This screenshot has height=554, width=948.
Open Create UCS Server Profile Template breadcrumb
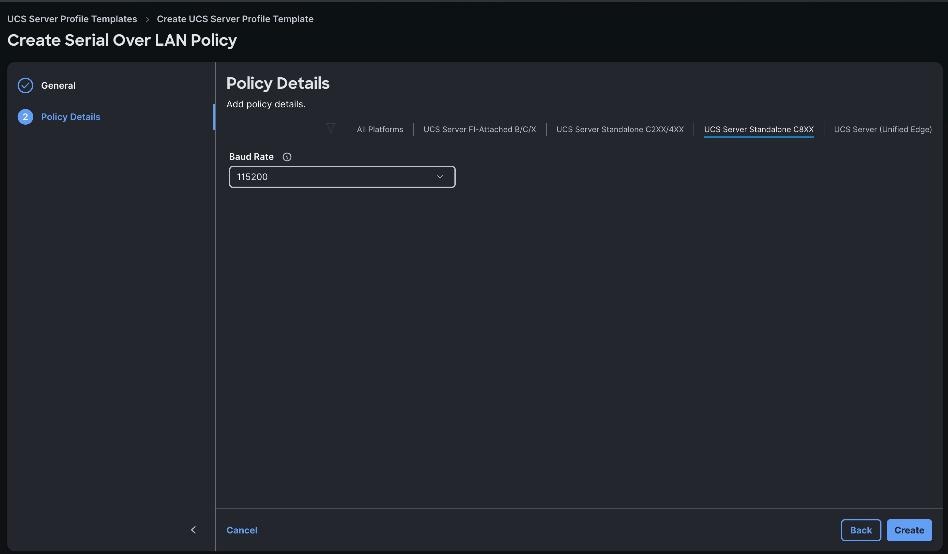pyautogui.click(x=235, y=19)
